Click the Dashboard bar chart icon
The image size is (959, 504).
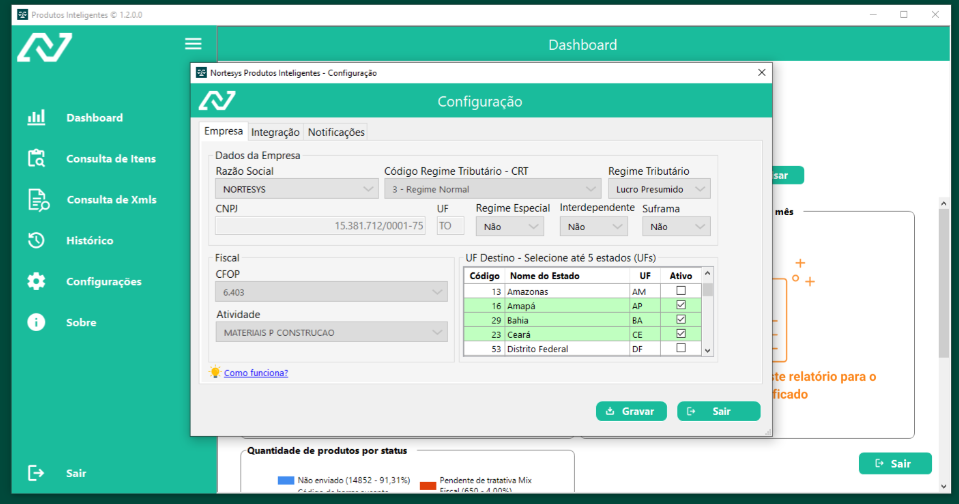tap(36, 118)
